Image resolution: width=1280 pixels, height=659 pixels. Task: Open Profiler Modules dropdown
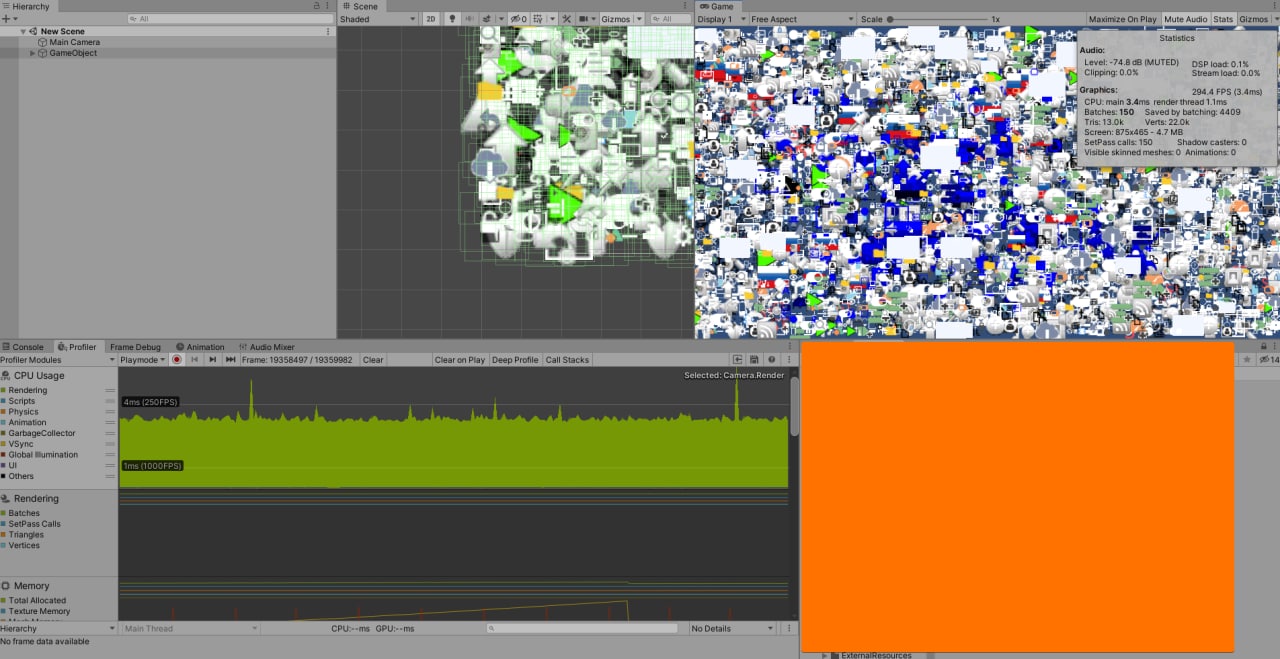coord(57,360)
